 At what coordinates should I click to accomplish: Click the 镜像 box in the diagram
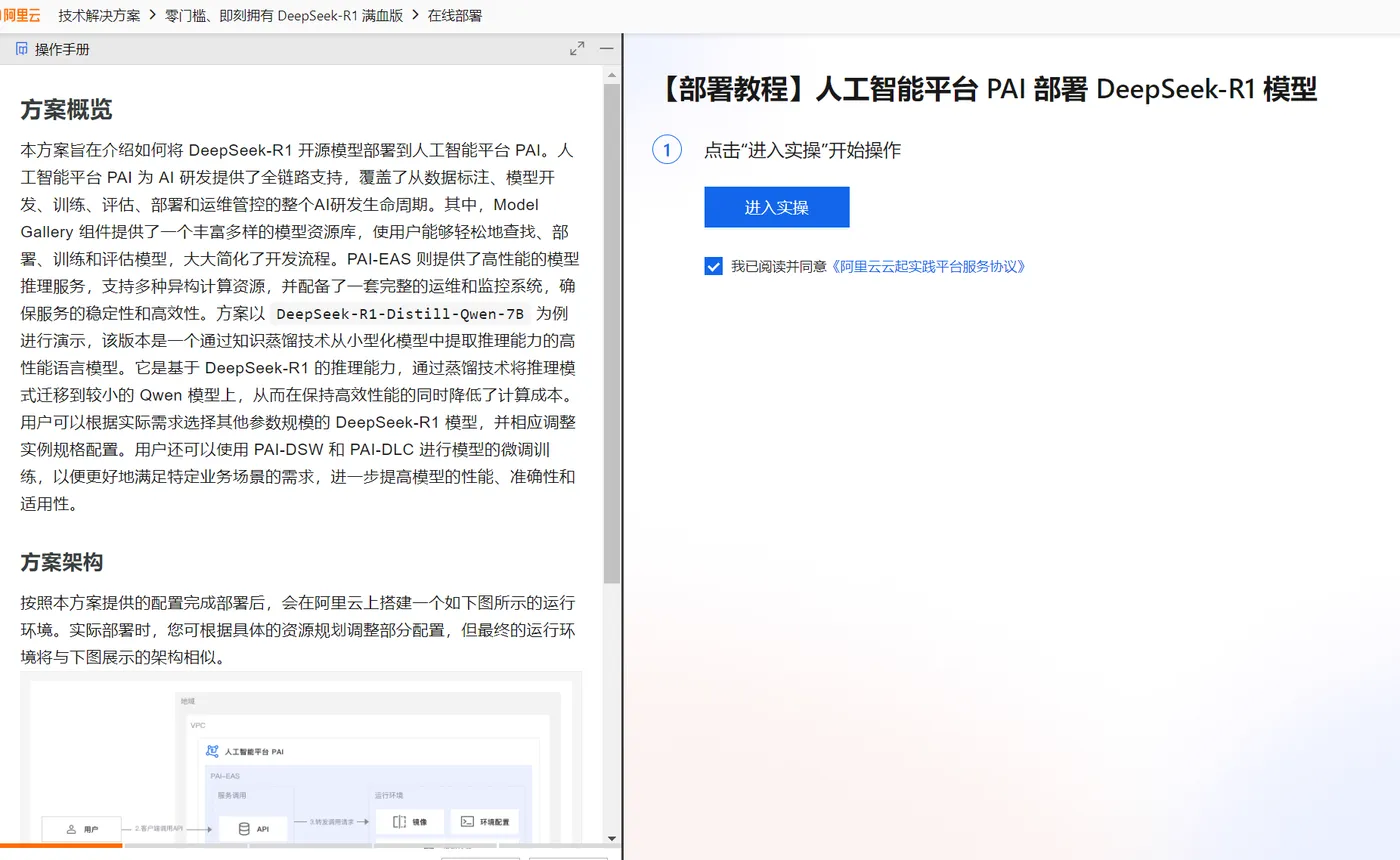[410, 822]
